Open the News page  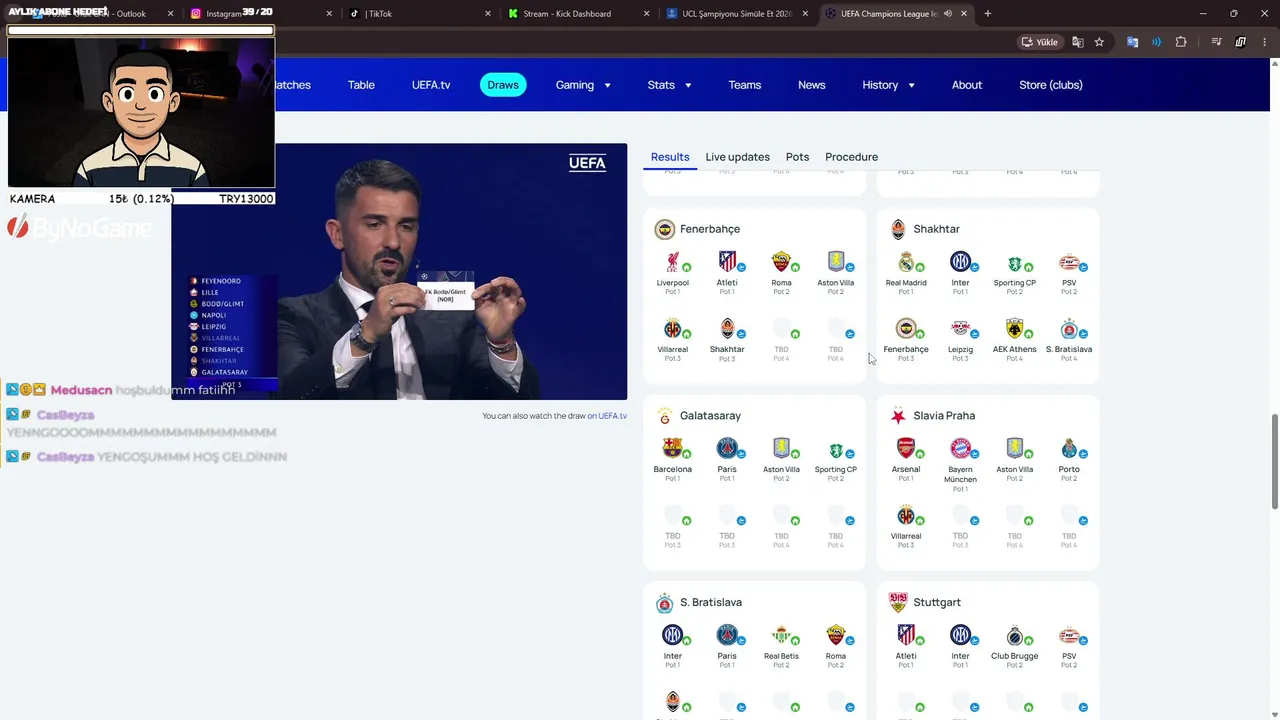tap(812, 85)
